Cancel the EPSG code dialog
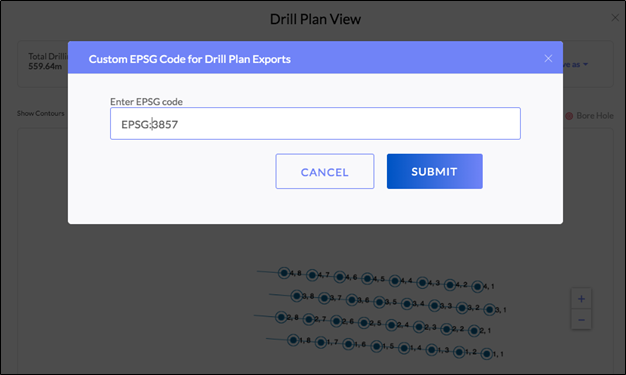The height and width of the screenshot is (375, 626). (325, 171)
